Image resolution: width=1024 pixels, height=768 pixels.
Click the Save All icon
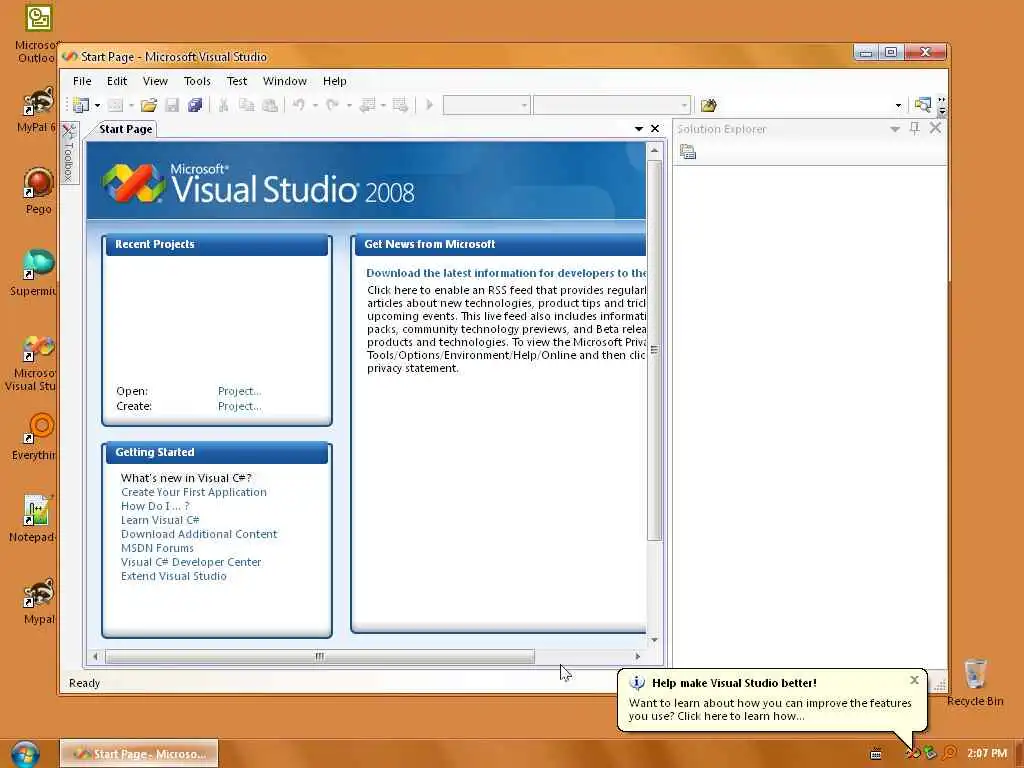pos(195,105)
